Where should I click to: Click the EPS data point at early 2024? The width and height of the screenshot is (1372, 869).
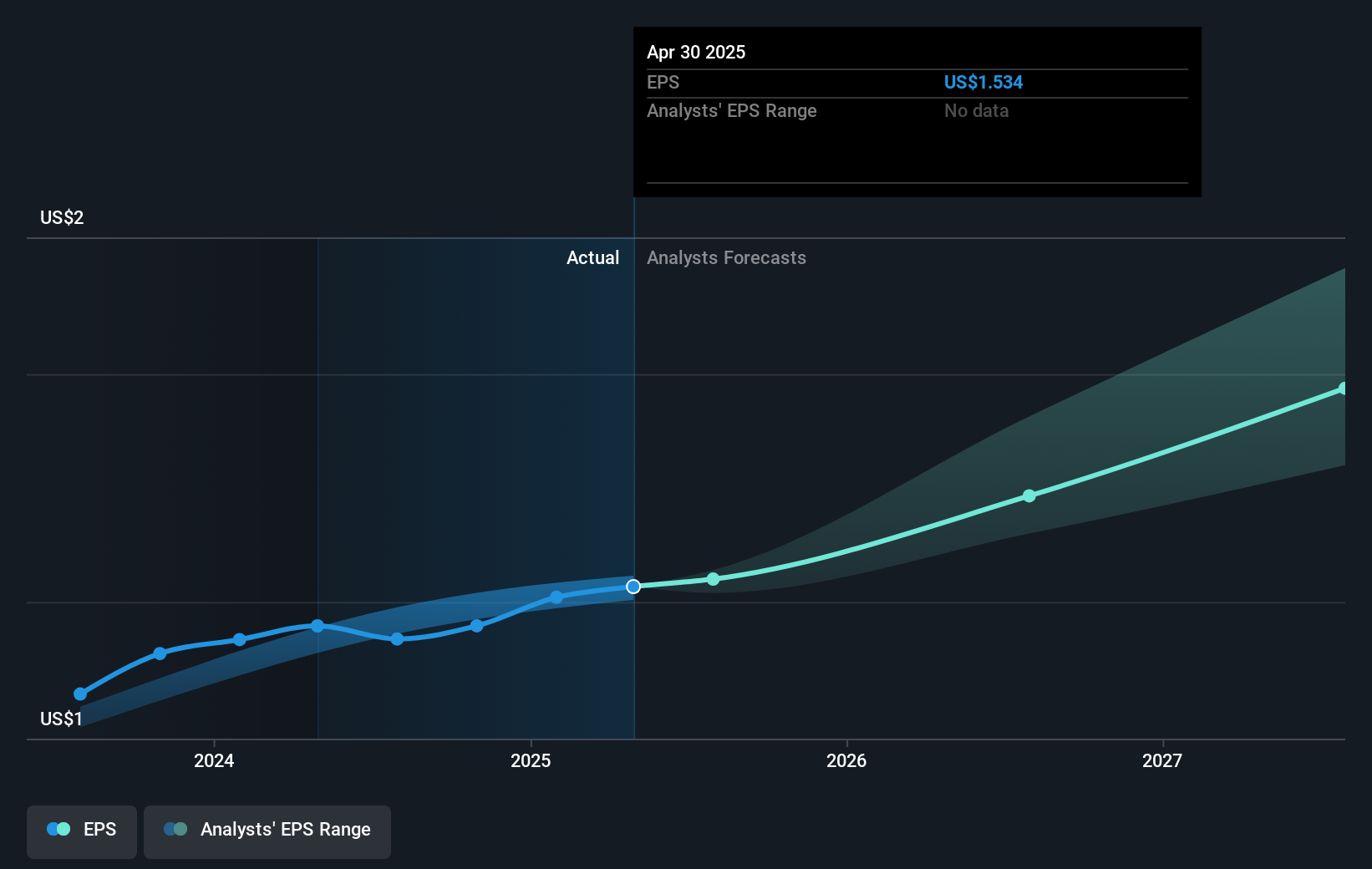pos(239,639)
